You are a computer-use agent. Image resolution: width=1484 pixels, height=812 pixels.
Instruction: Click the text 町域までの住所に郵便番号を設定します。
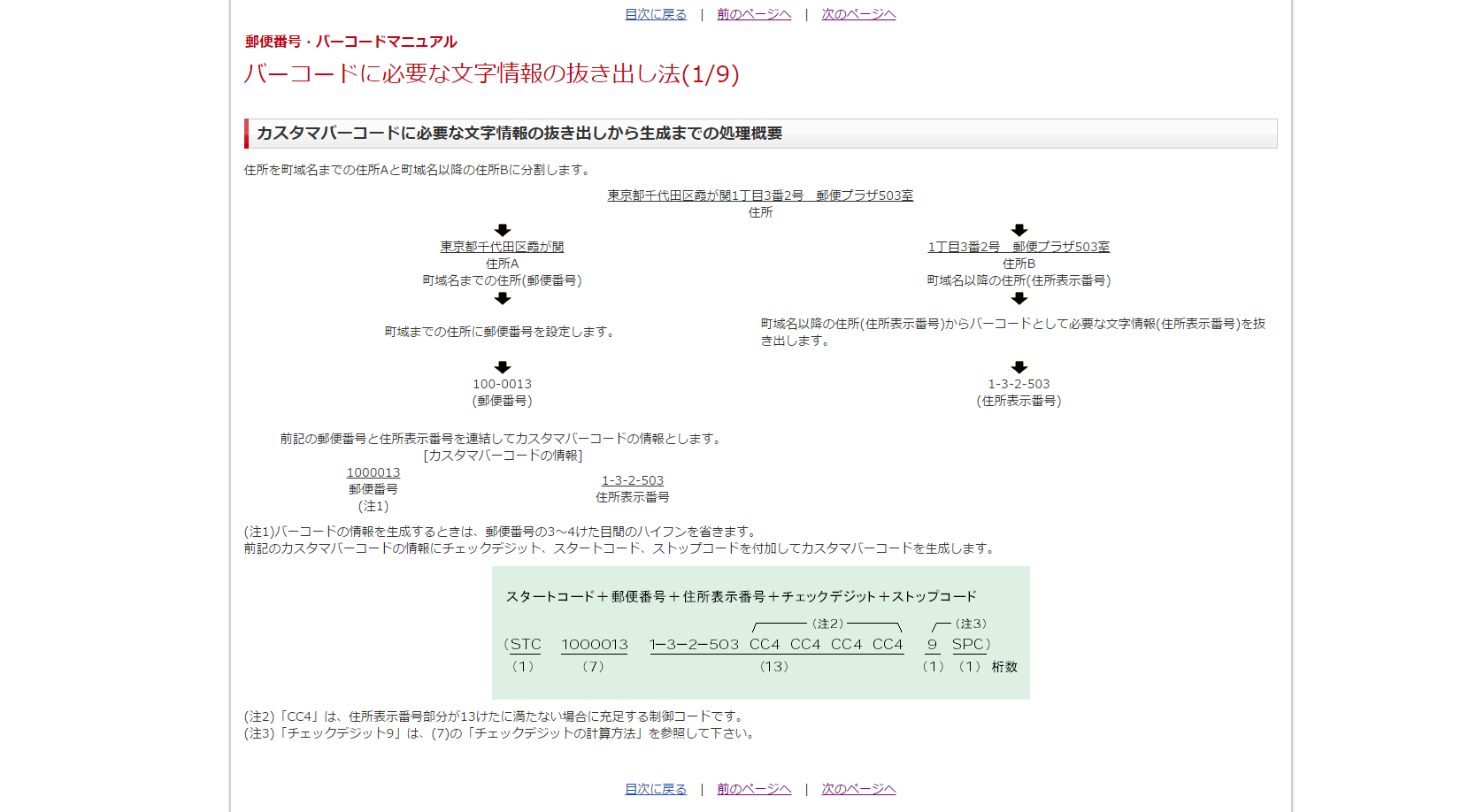pos(502,332)
